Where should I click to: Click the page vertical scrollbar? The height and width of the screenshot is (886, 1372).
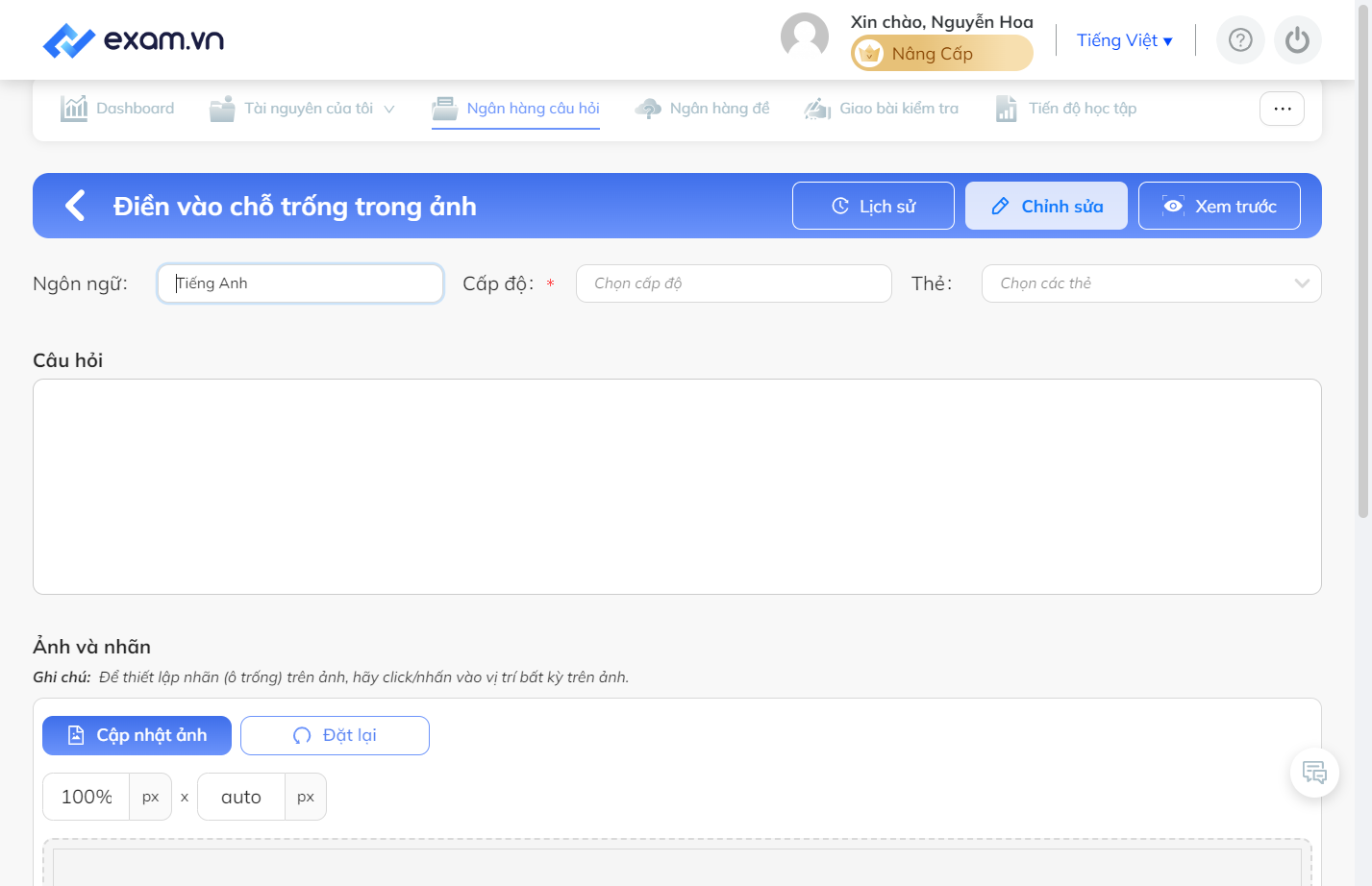point(1362,259)
